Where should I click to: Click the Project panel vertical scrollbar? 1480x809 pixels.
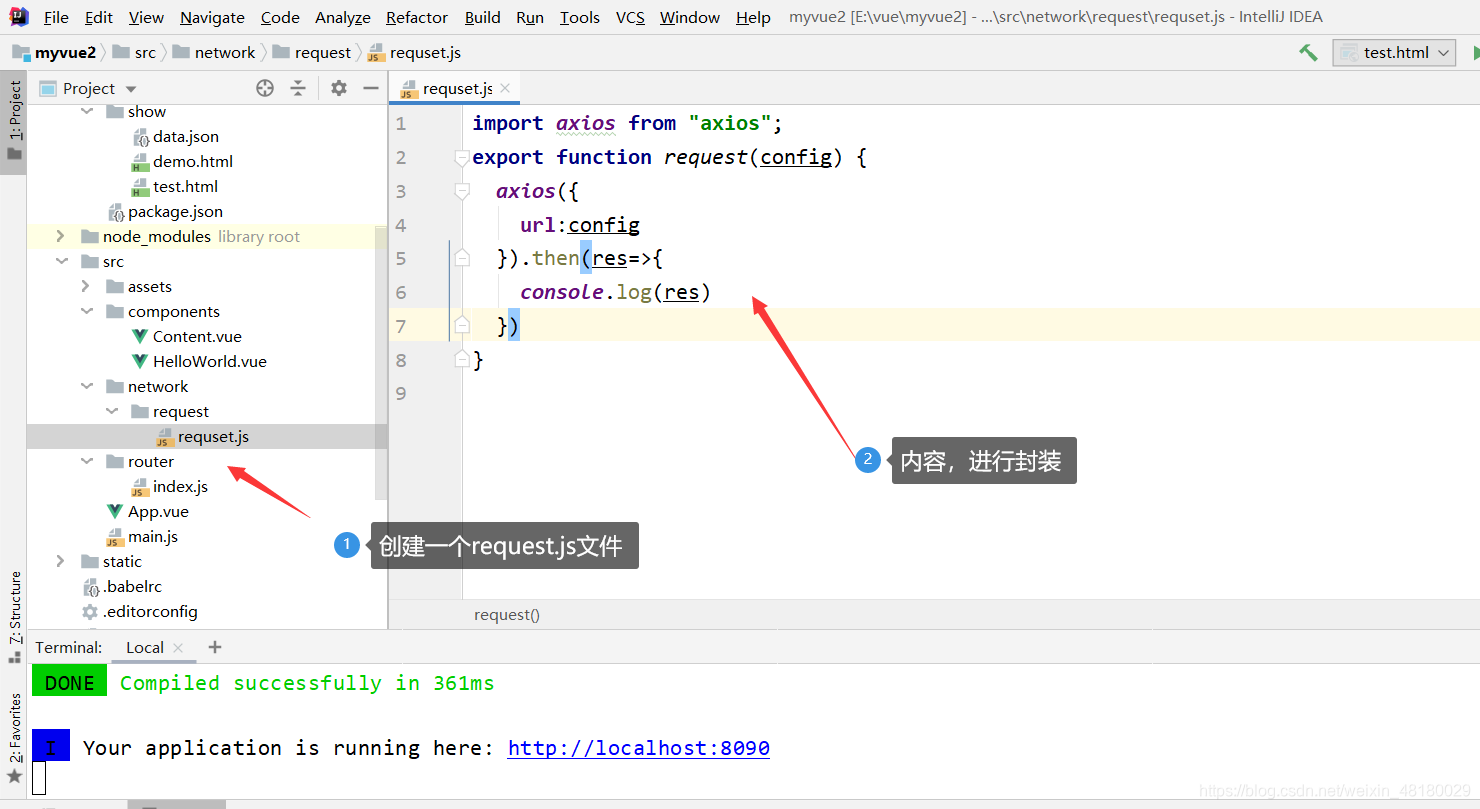point(381,362)
